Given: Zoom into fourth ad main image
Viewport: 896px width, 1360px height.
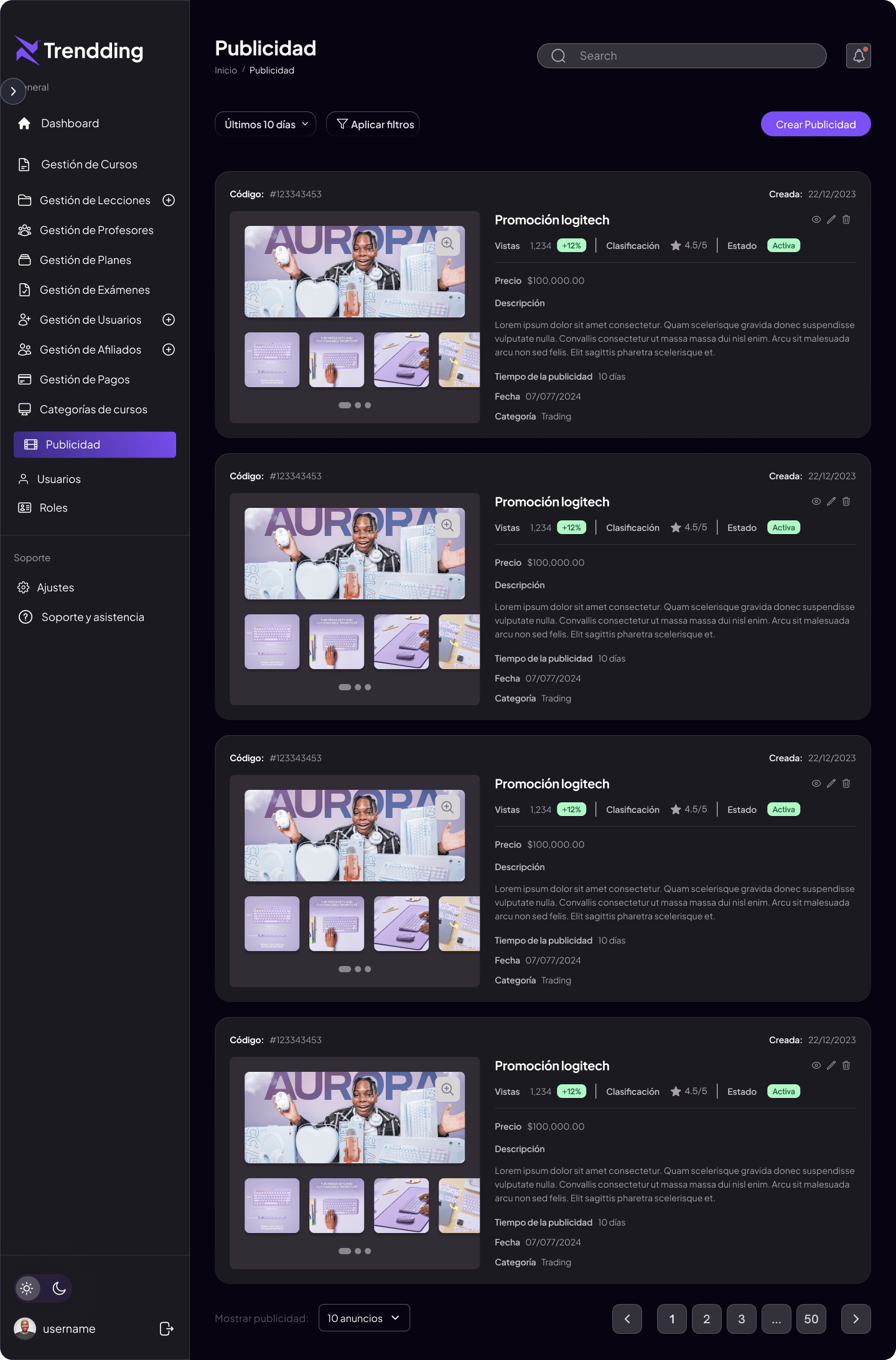Looking at the screenshot, I should tap(447, 1089).
